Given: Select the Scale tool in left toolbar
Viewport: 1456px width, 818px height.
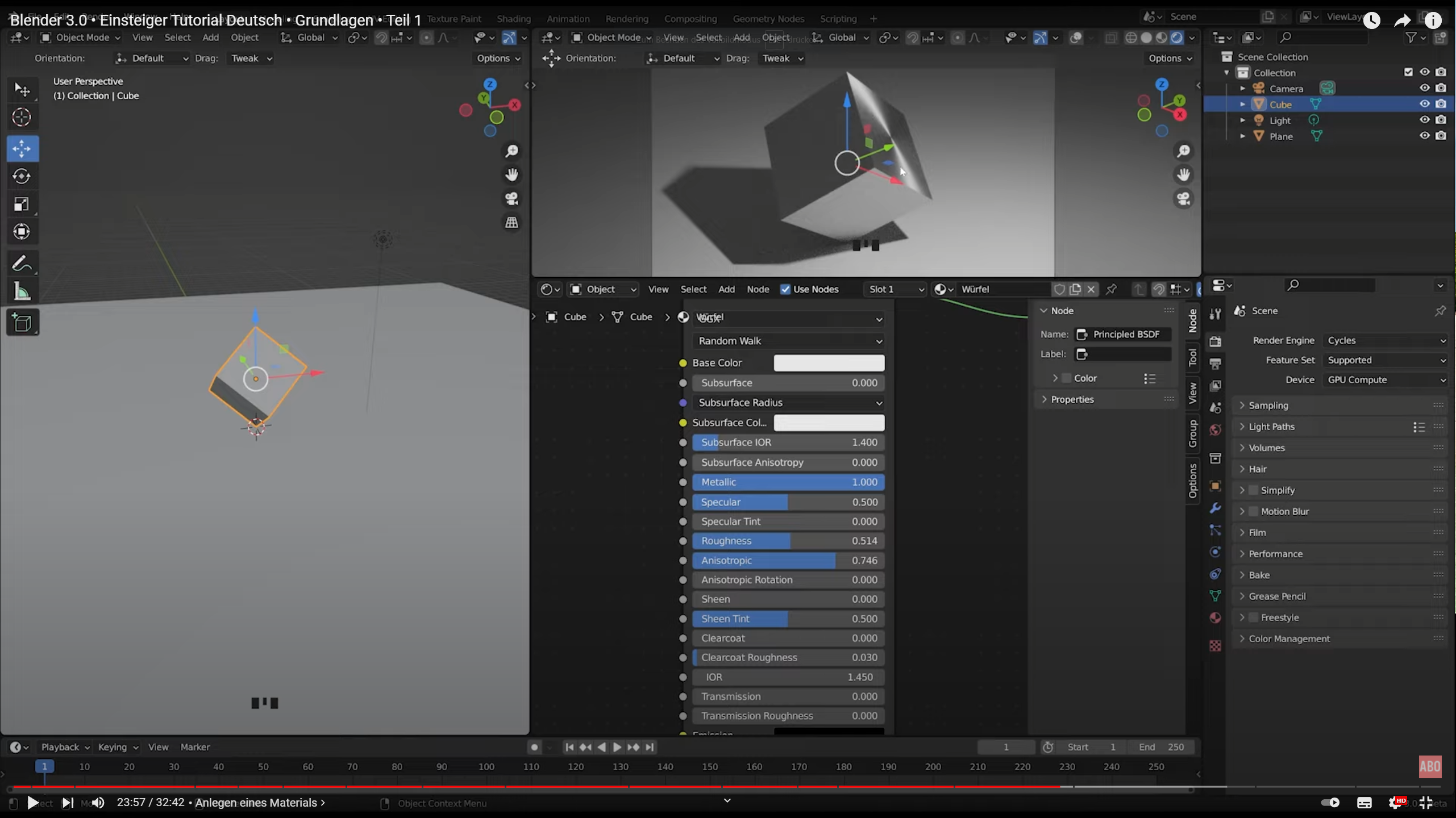Looking at the screenshot, I should 22,204.
